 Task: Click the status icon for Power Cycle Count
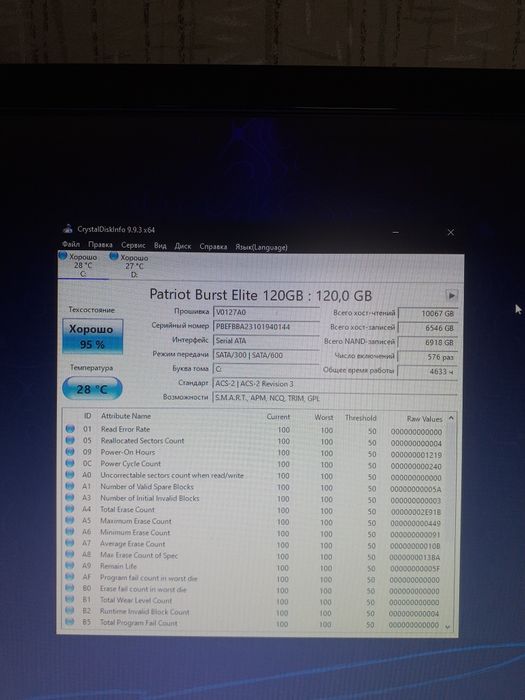click(x=70, y=463)
